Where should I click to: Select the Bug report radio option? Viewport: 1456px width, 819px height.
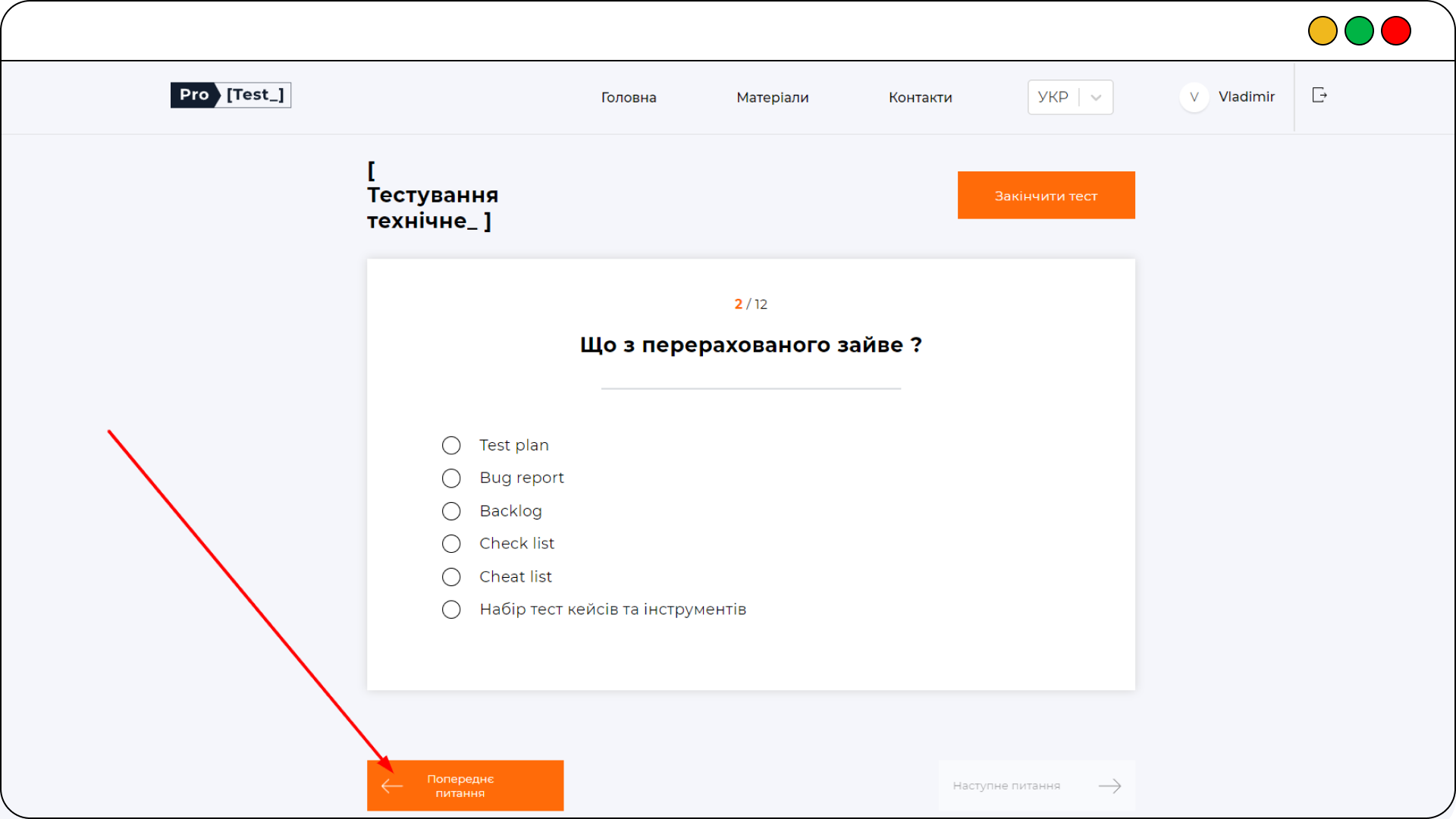tap(451, 479)
